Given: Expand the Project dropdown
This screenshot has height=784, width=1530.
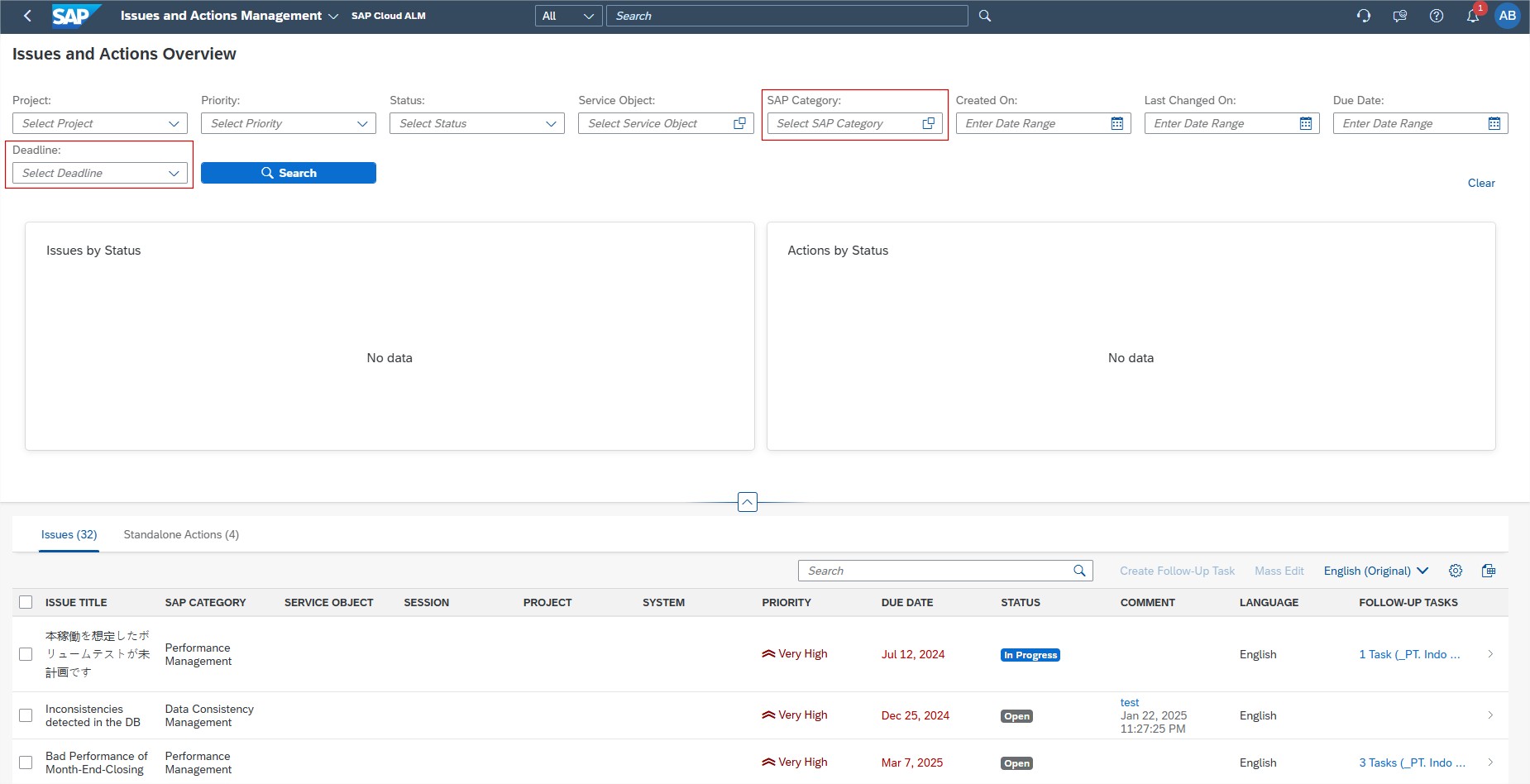Looking at the screenshot, I should (174, 123).
